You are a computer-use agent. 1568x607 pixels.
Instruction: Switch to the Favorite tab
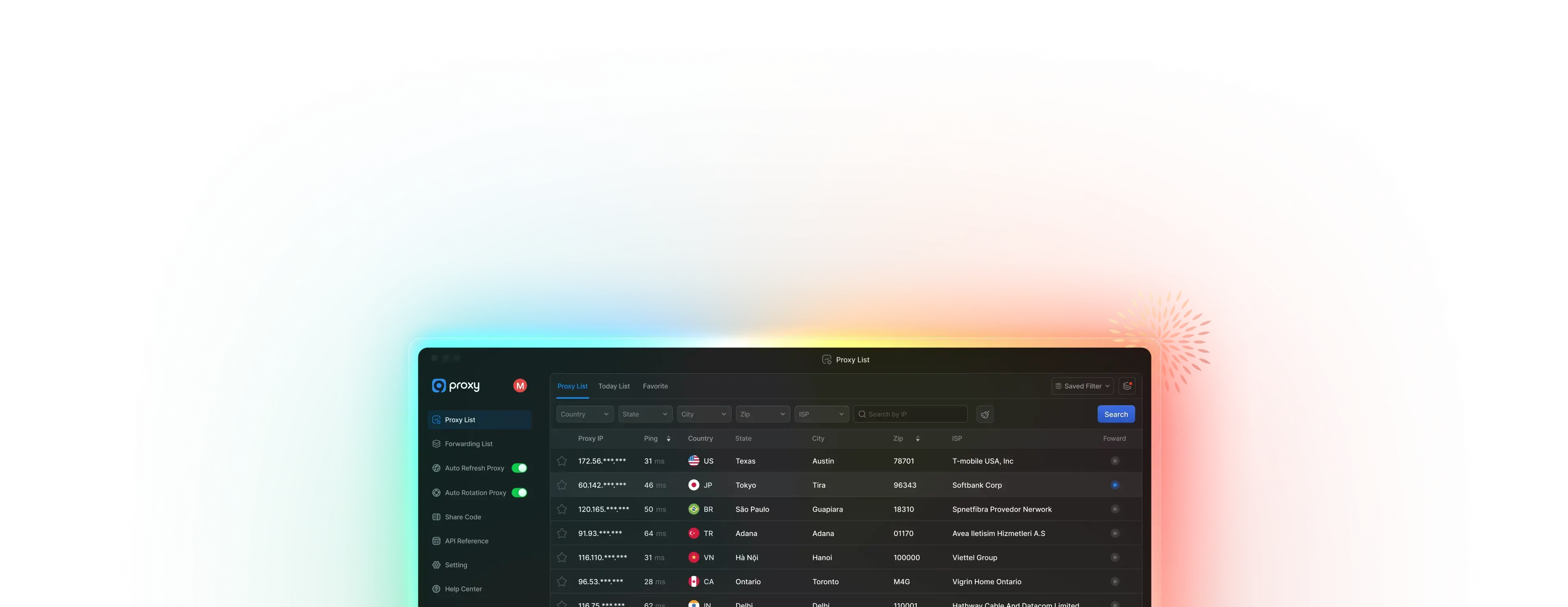point(655,386)
